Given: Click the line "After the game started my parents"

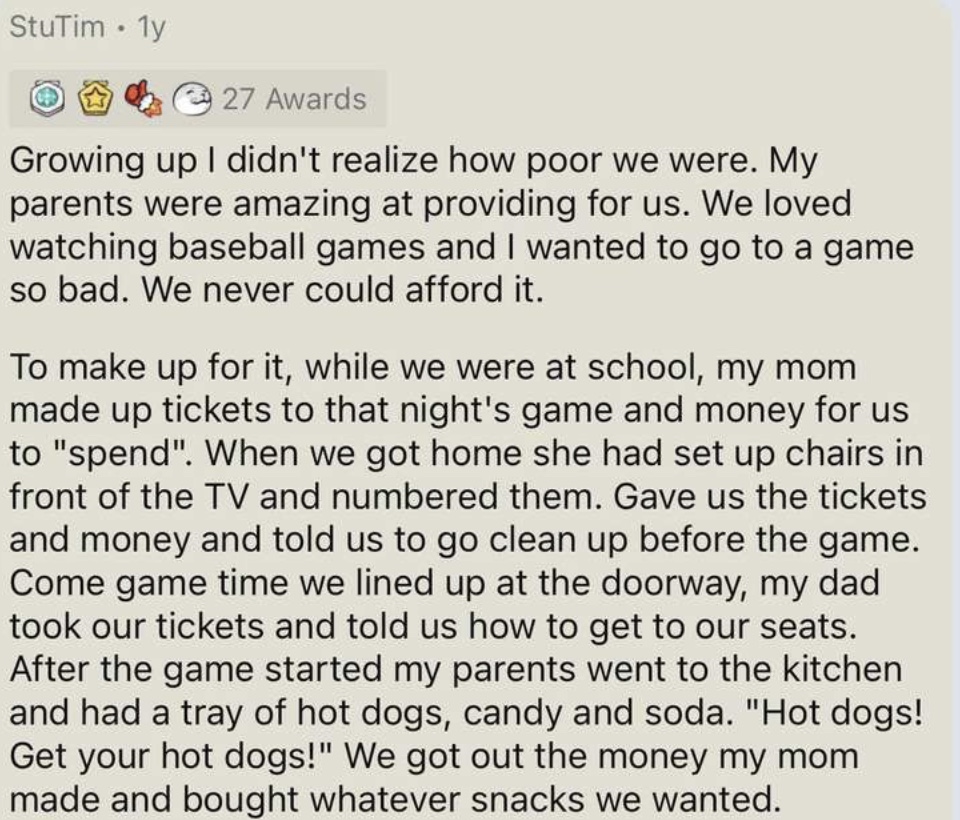Looking at the screenshot, I should (x=456, y=669).
